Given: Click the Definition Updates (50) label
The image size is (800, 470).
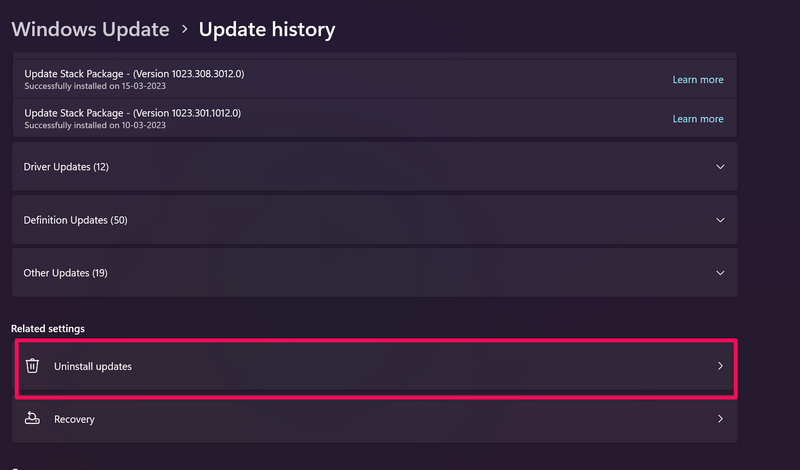Looking at the screenshot, I should pos(75,220).
